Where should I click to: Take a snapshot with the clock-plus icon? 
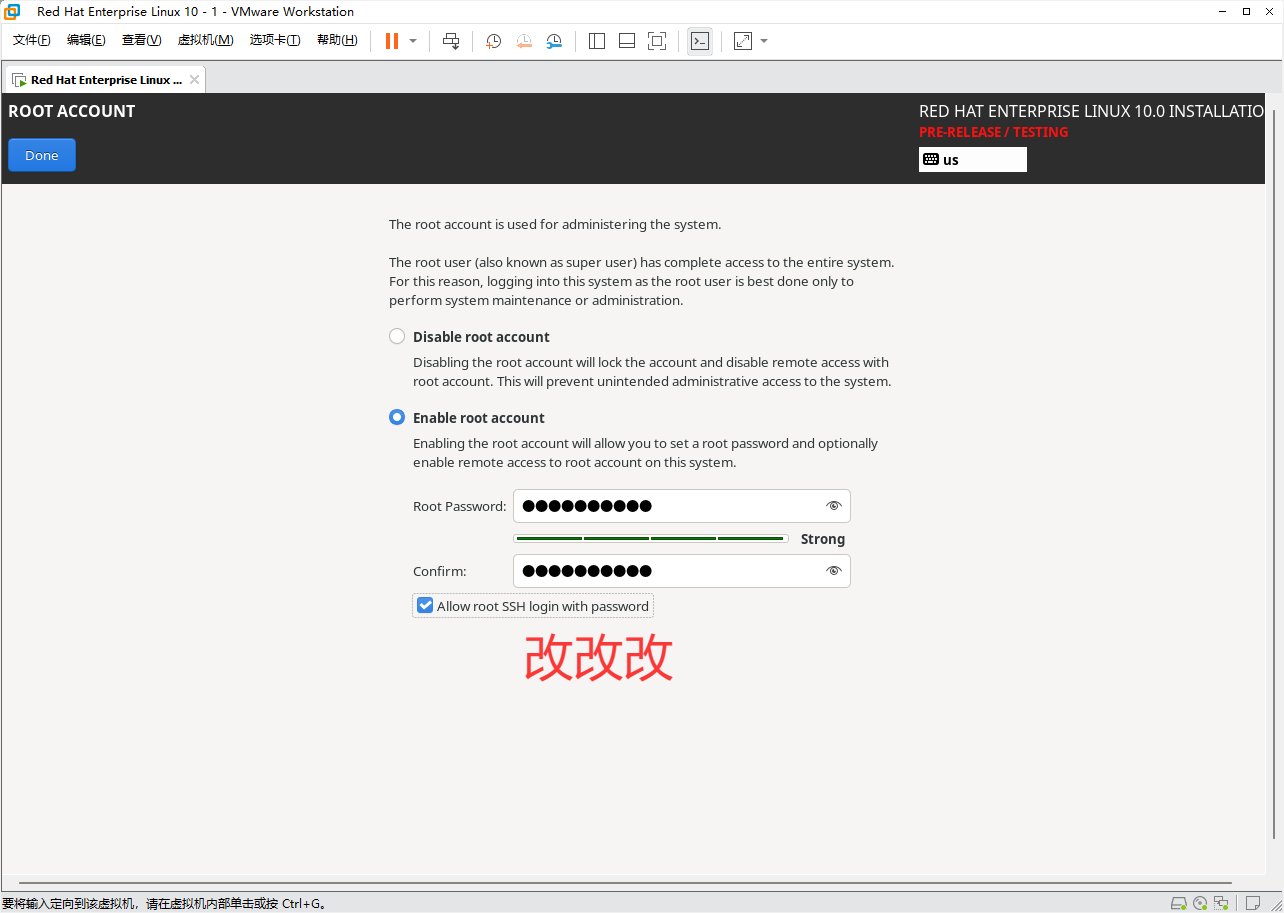click(x=493, y=41)
